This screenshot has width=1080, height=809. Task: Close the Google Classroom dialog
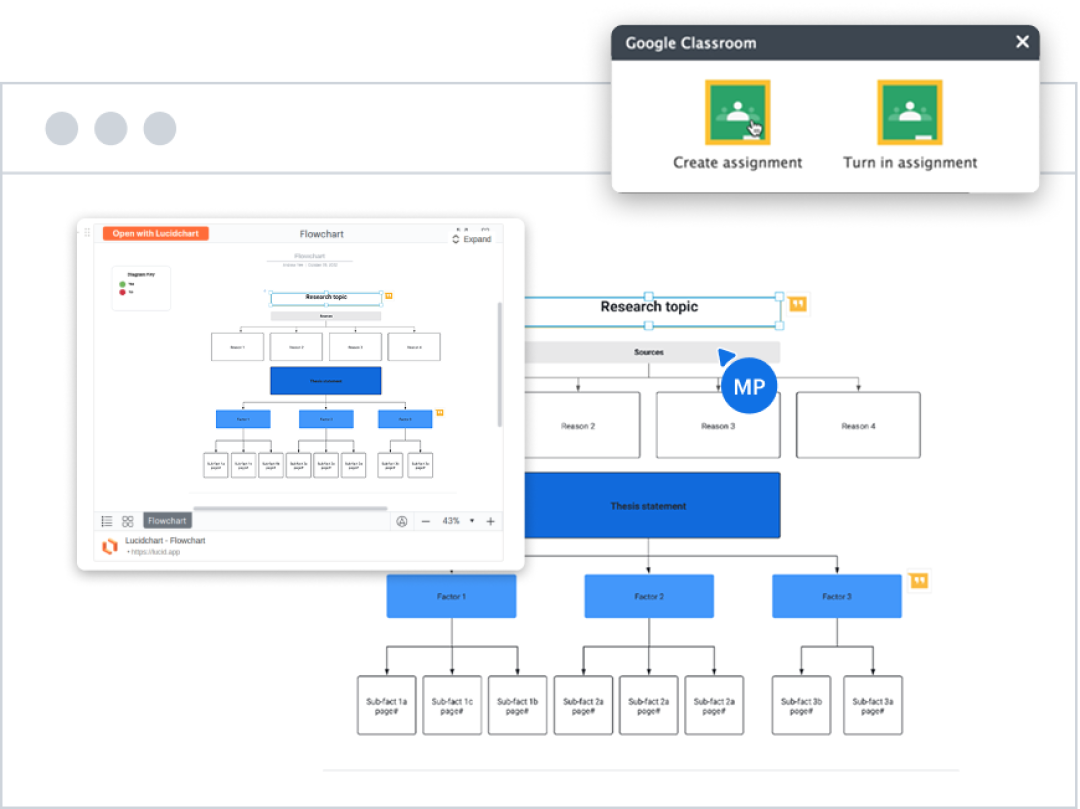[x=1022, y=42]
